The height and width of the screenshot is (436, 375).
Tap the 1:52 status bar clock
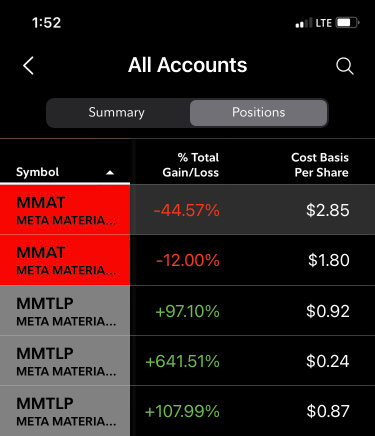tap(47, 23)
